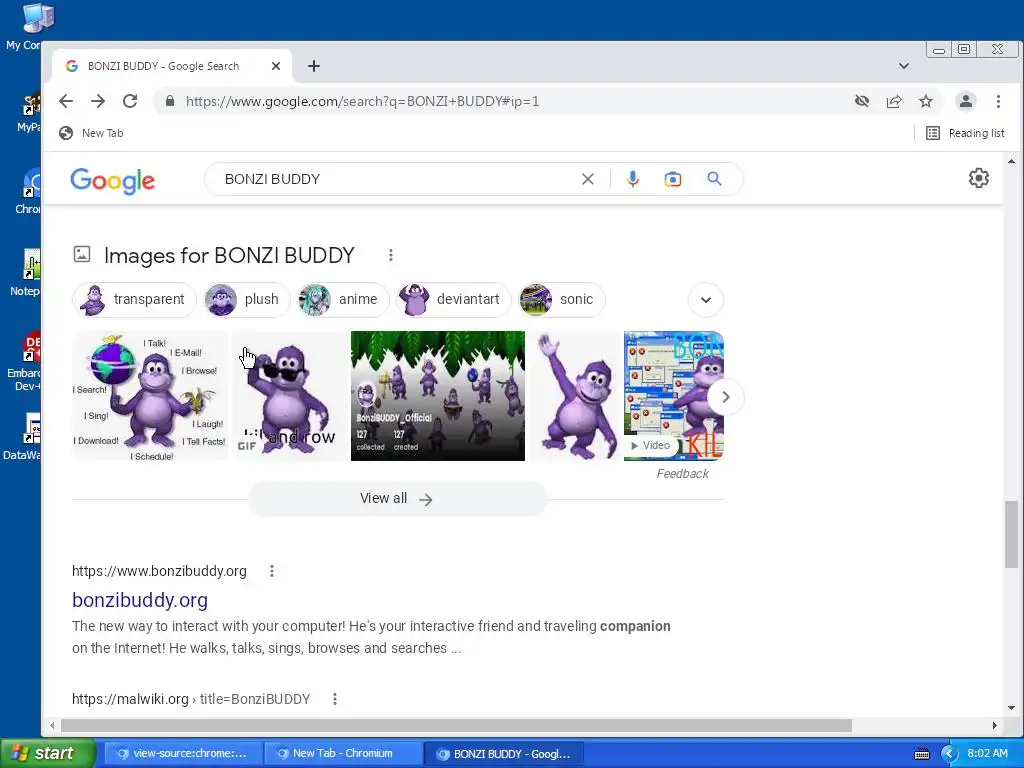Click the crossed-out eye icon in address bar

coord(862,101)
